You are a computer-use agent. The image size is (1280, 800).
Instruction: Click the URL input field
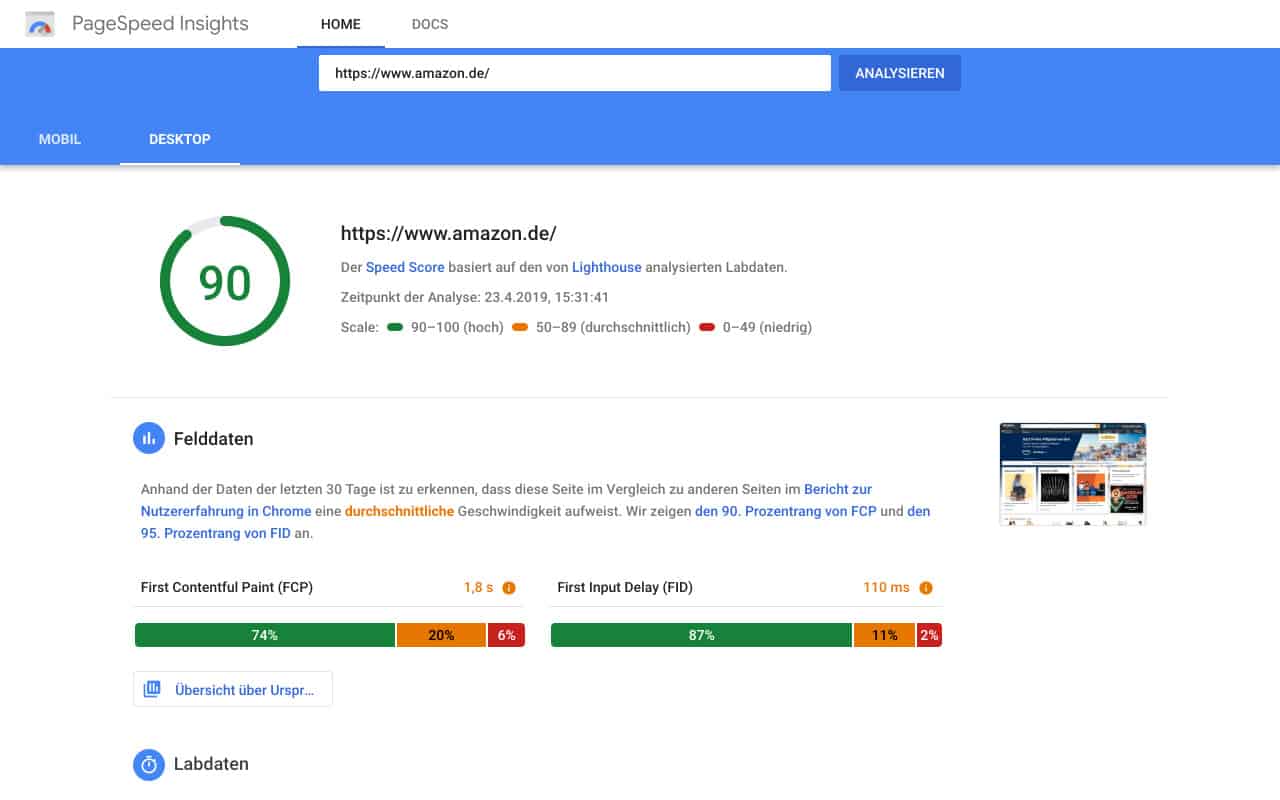(575, 73)
